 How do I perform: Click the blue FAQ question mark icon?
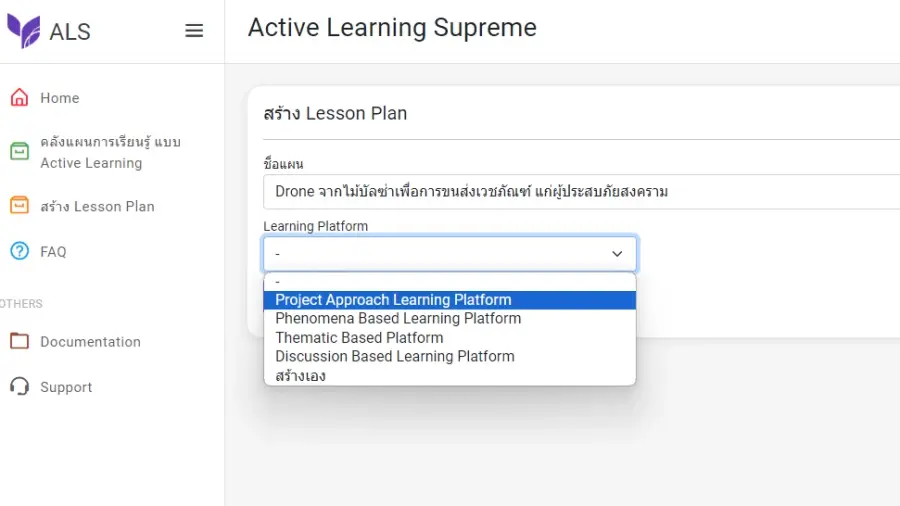point(19,251)
